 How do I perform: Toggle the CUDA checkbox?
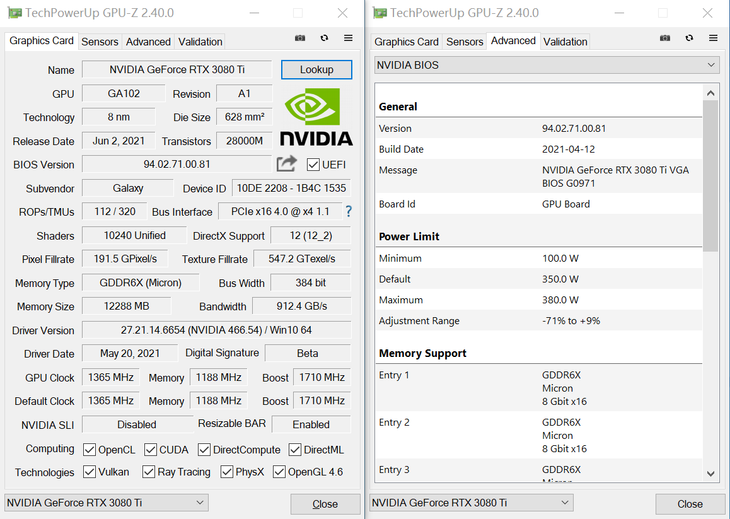(x=150, y=450)
